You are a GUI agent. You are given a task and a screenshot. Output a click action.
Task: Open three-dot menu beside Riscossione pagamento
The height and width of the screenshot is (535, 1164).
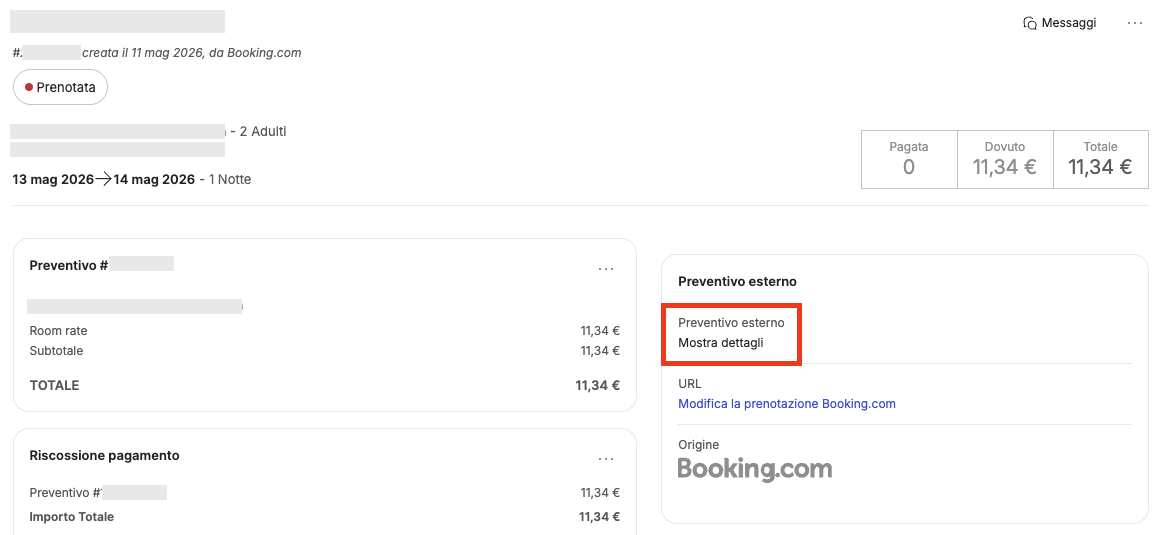606,459
